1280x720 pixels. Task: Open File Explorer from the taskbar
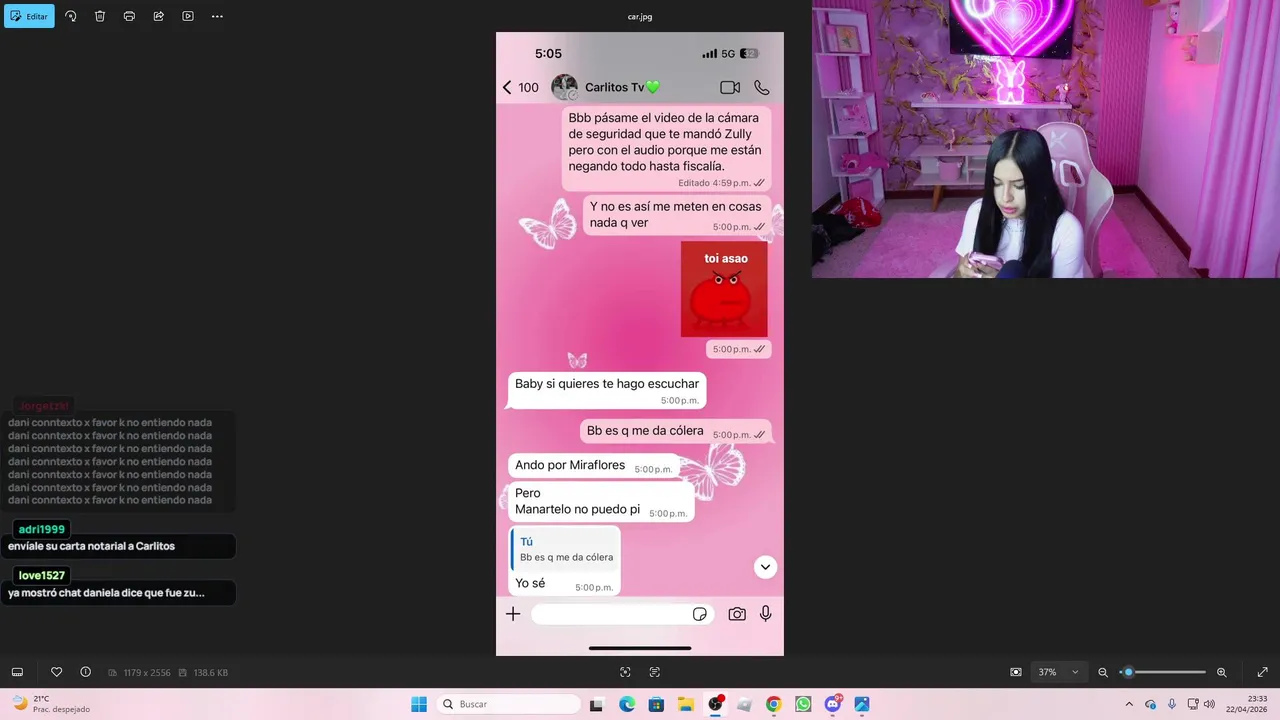pyautogui.click(x=685, y=704)
